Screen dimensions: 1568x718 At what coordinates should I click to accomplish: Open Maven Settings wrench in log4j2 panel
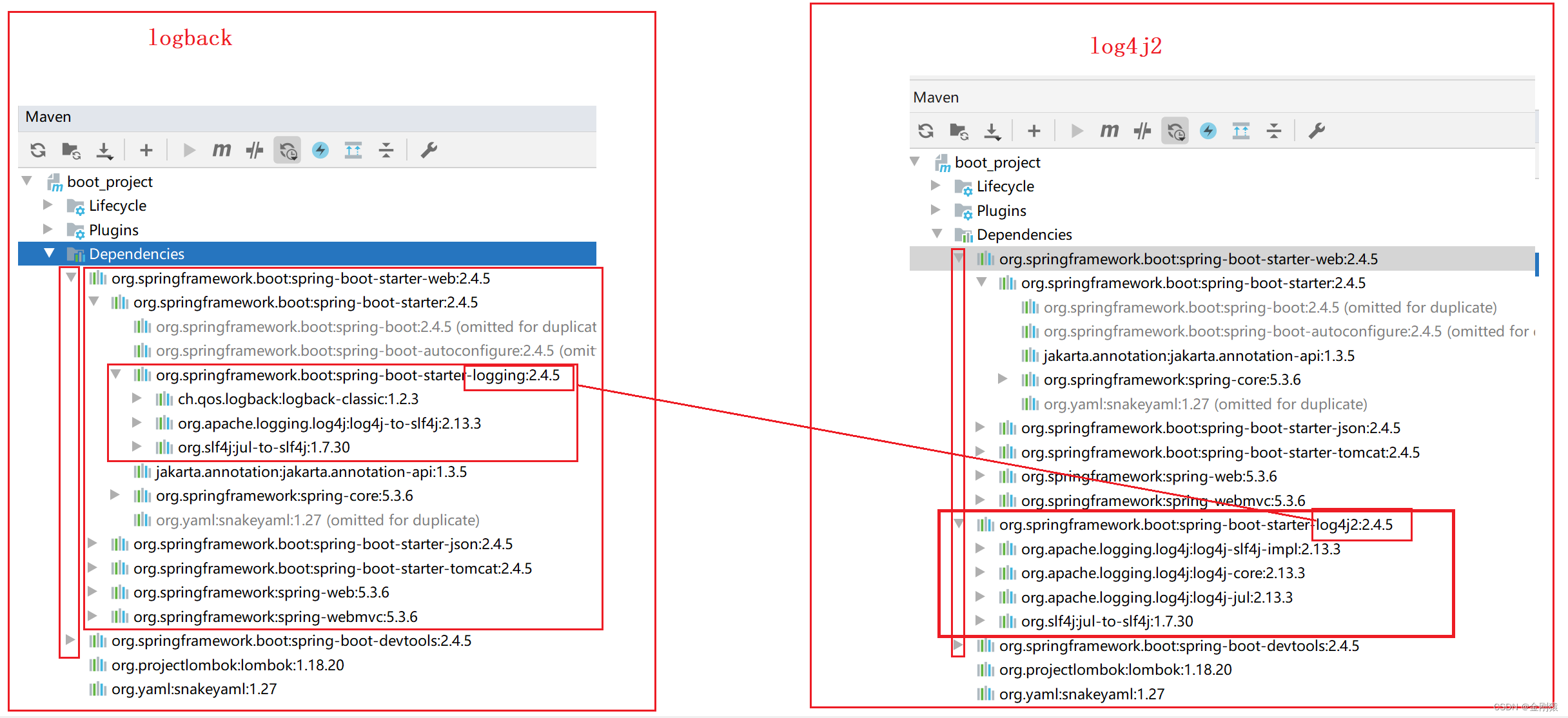pos(1317,131)
